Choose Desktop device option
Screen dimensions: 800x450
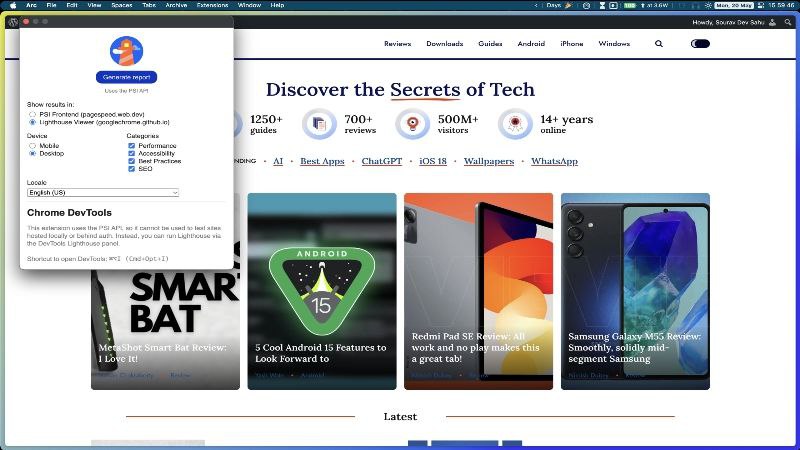point(33,154)
